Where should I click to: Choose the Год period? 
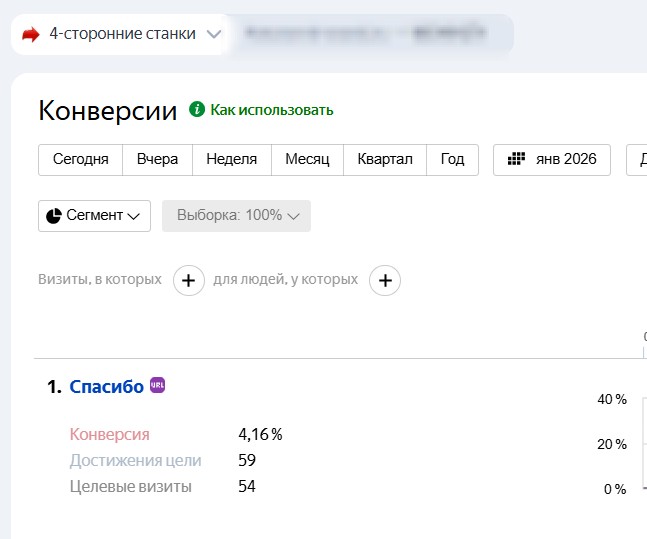click(452, 160)
